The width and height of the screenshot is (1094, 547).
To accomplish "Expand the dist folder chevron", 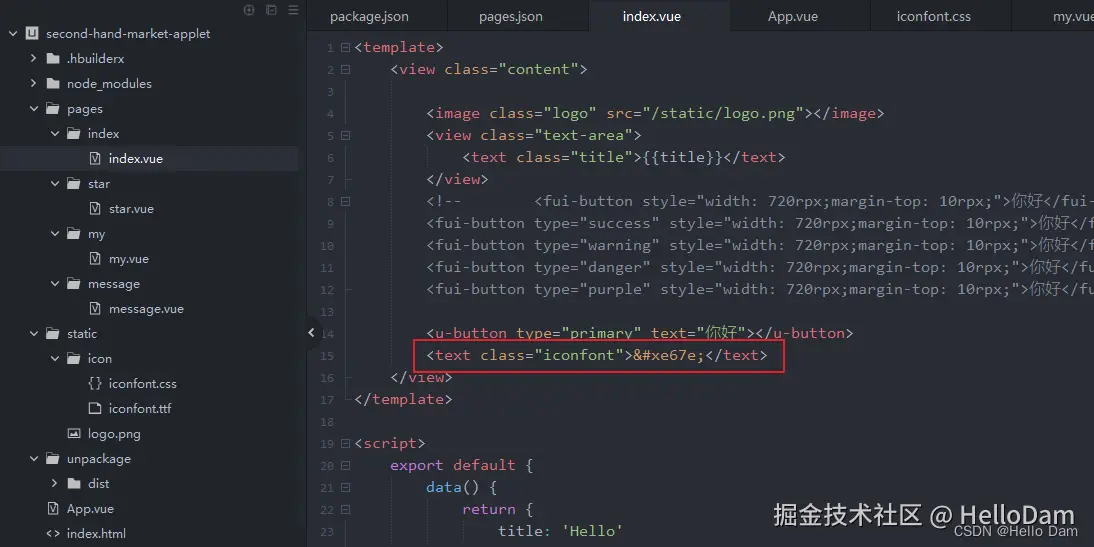I will (54, 484).
